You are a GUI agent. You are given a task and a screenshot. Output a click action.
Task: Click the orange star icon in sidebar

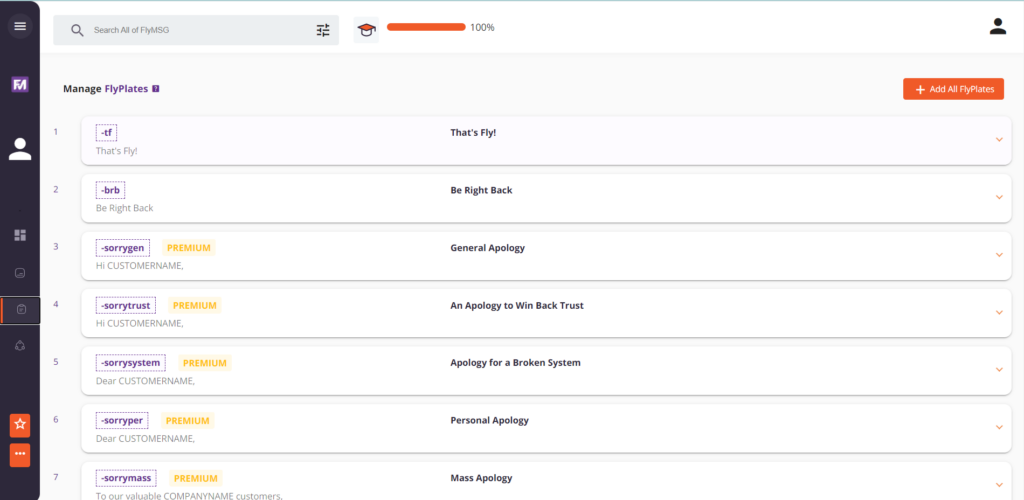(20, 425)
